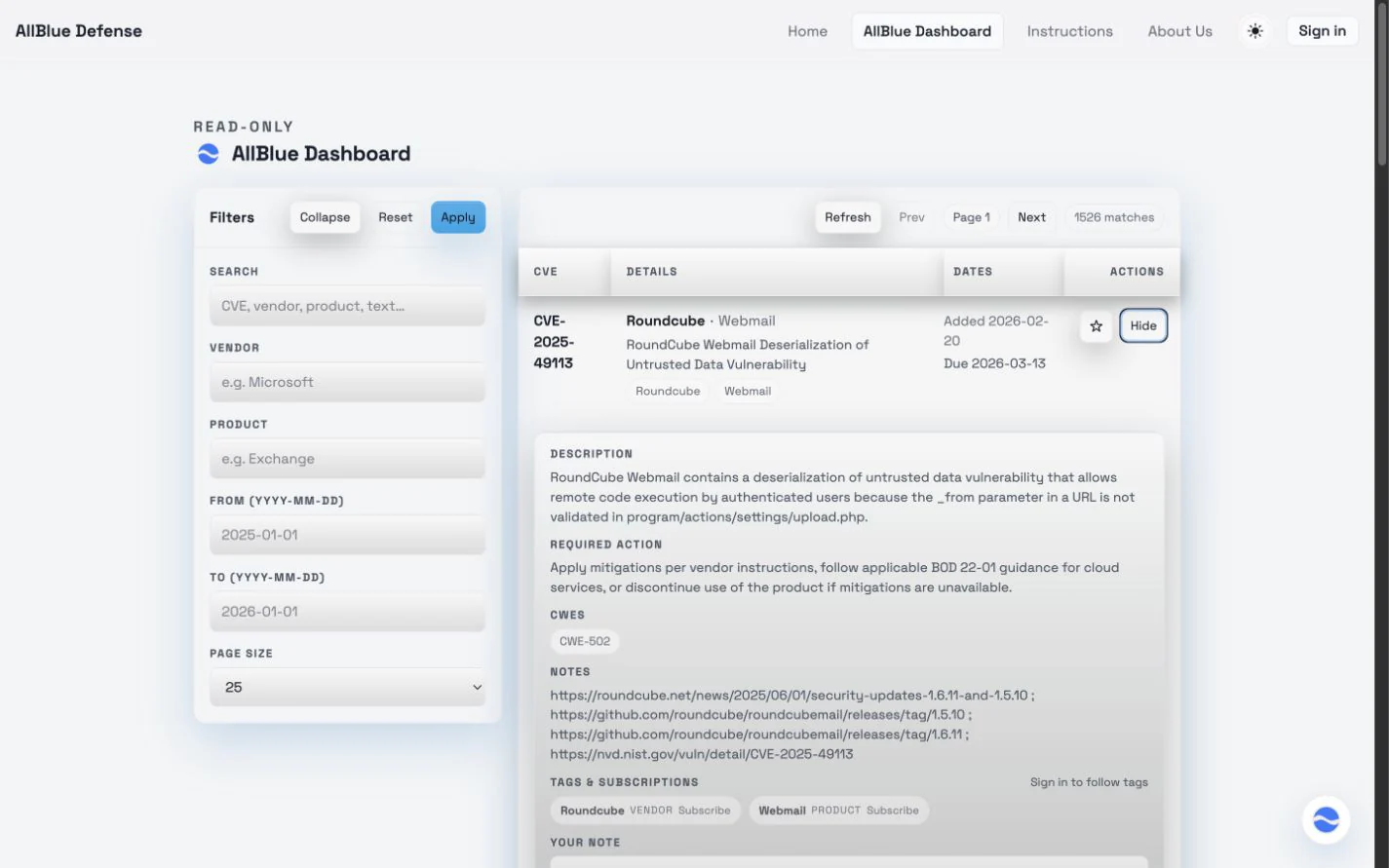Click the Due 2026-03-13 date
Viewport: 1389px width, 868px height.
tap(994, 363)
